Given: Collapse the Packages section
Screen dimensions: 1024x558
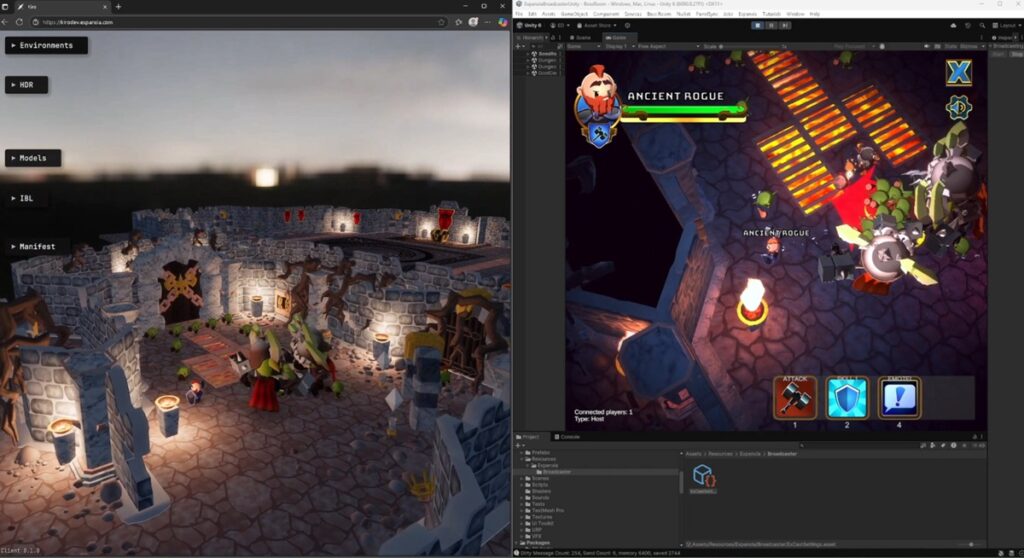Looking at the screenshot, I should click(517, 542).
